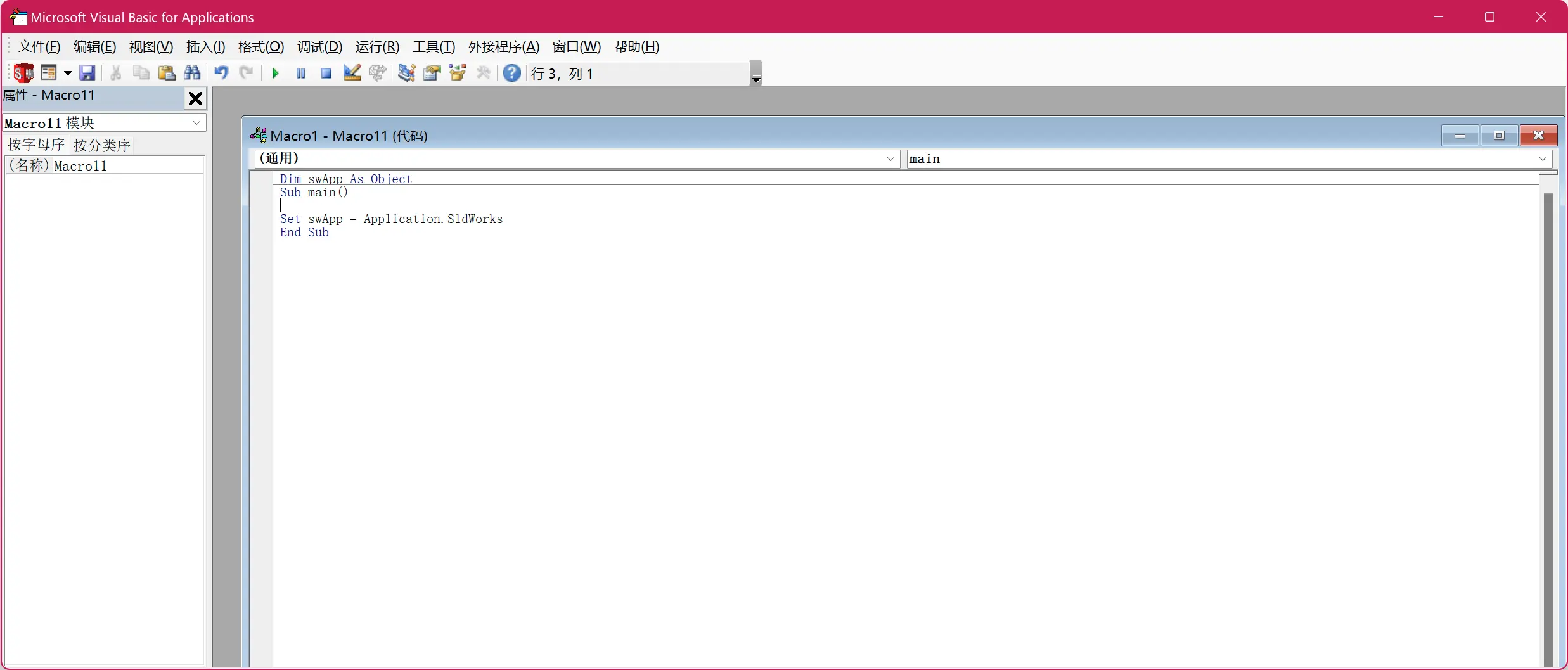Expand the Macro11 模块 object dropdown

196,123
